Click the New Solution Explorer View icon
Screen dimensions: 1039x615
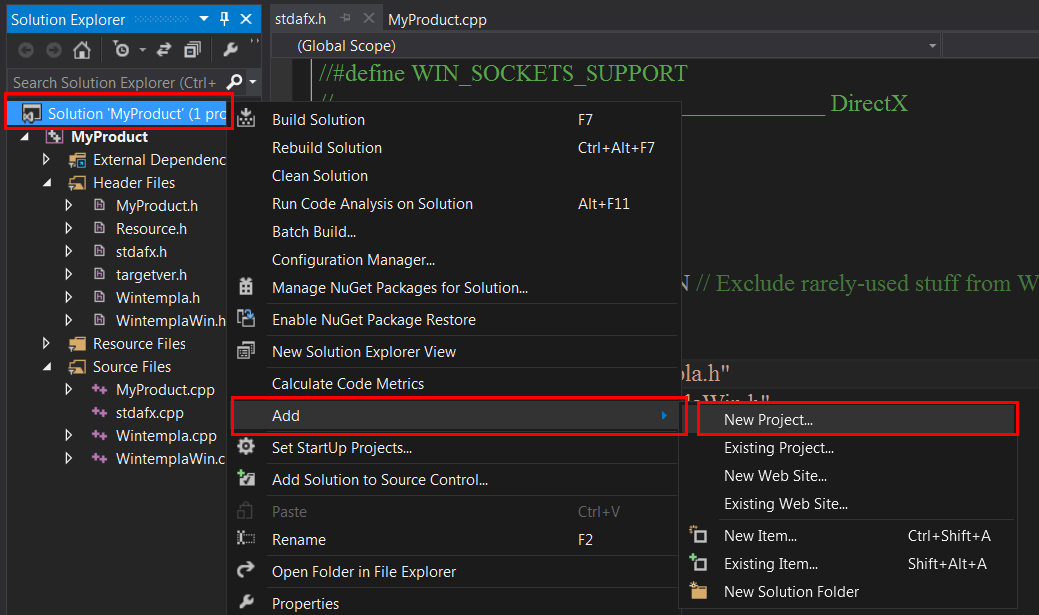(x=246, y=351)
